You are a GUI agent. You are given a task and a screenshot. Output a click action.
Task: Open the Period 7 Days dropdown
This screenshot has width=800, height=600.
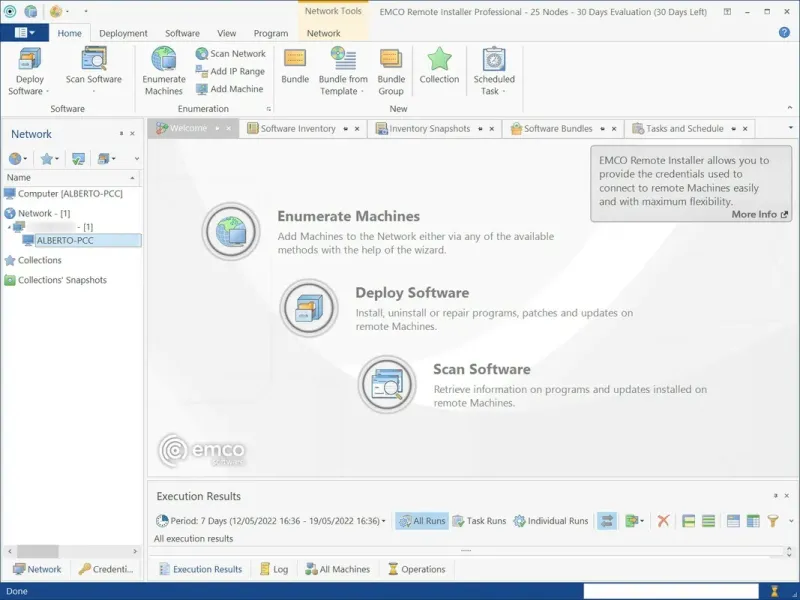click(271, 521)
